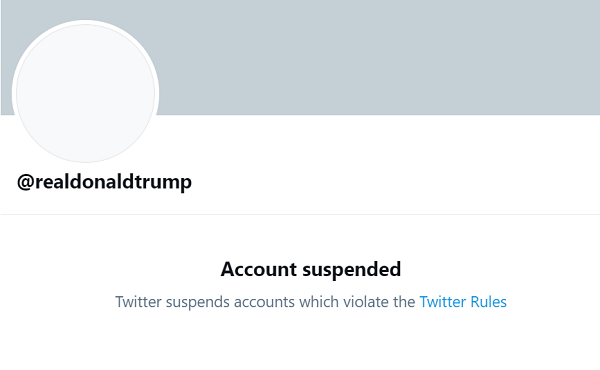Select the @realdonaldtrump handle text
This screenshot has height=370, width=600.
104,182
